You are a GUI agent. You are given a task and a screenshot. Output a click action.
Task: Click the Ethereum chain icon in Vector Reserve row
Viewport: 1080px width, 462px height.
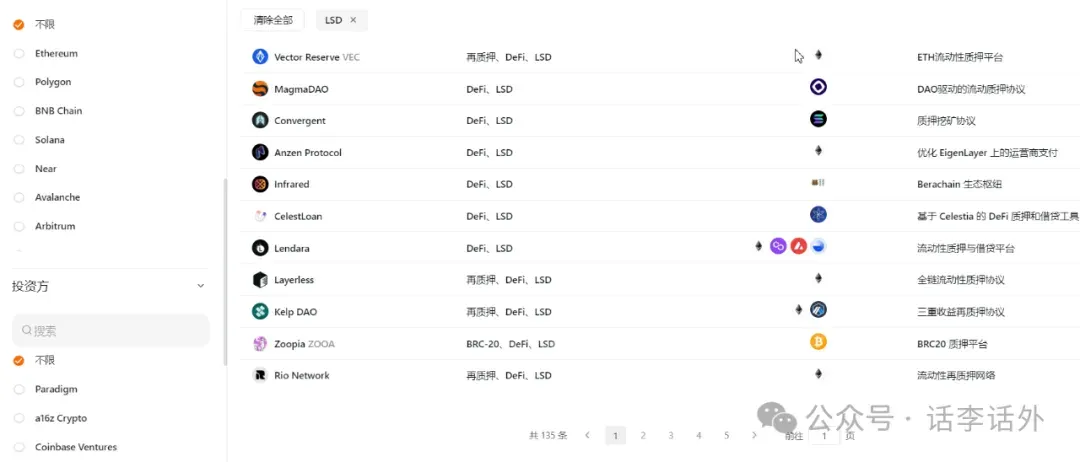818,55
